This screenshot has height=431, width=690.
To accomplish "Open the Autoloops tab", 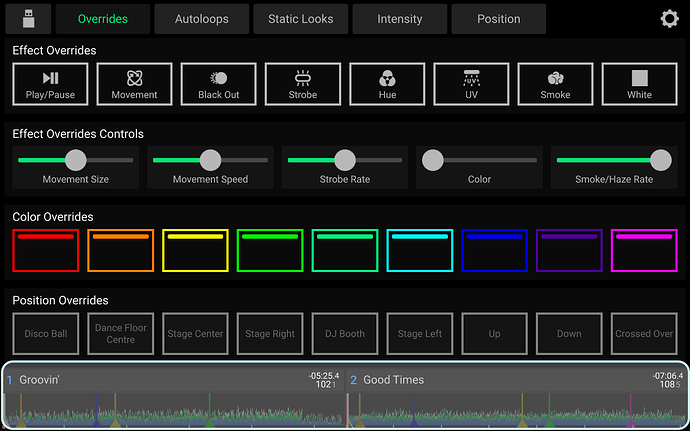I will pyautogui.click(x=202, y=19).
